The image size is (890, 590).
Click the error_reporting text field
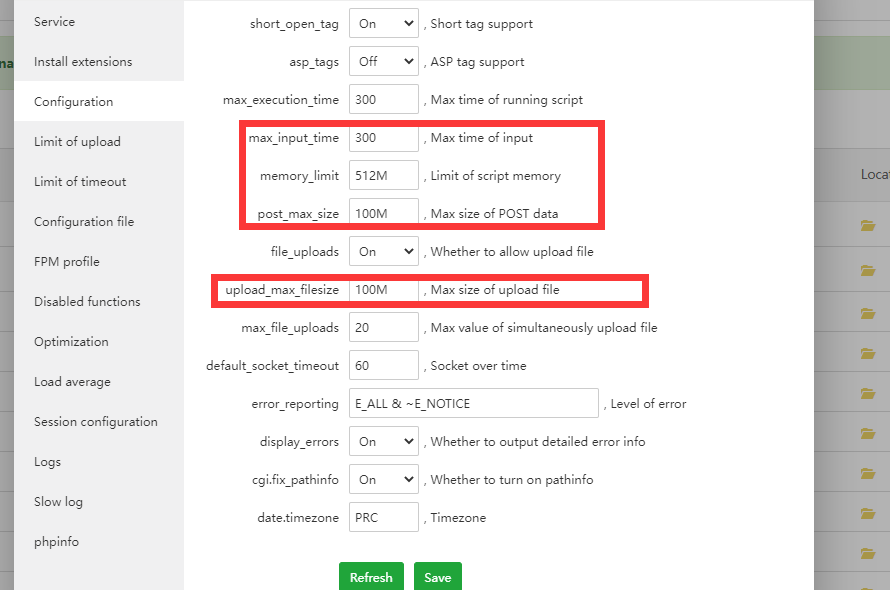point(473,404)
